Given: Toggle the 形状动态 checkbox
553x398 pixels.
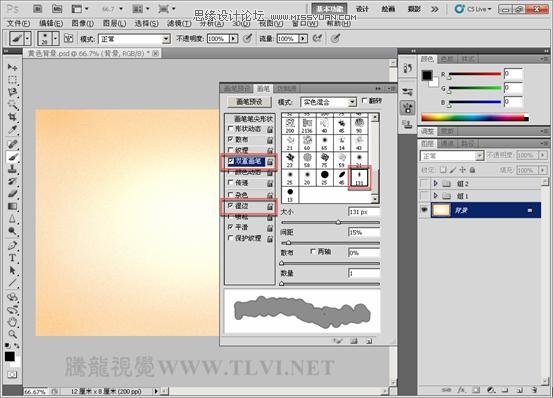Looking at the screenshot, I should 231,129.
